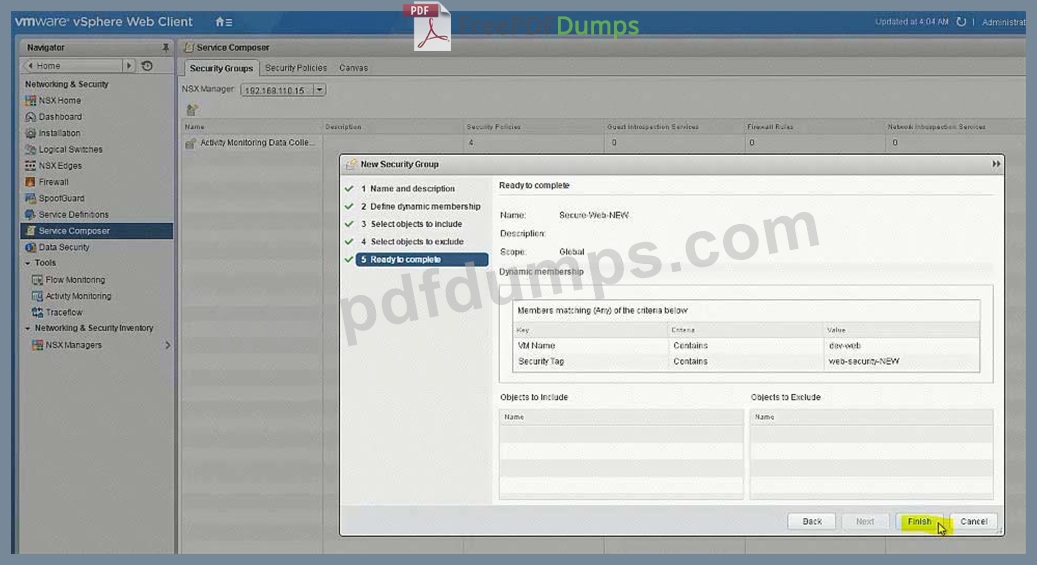
Task: Open Data Security
Action: point(63,247)
